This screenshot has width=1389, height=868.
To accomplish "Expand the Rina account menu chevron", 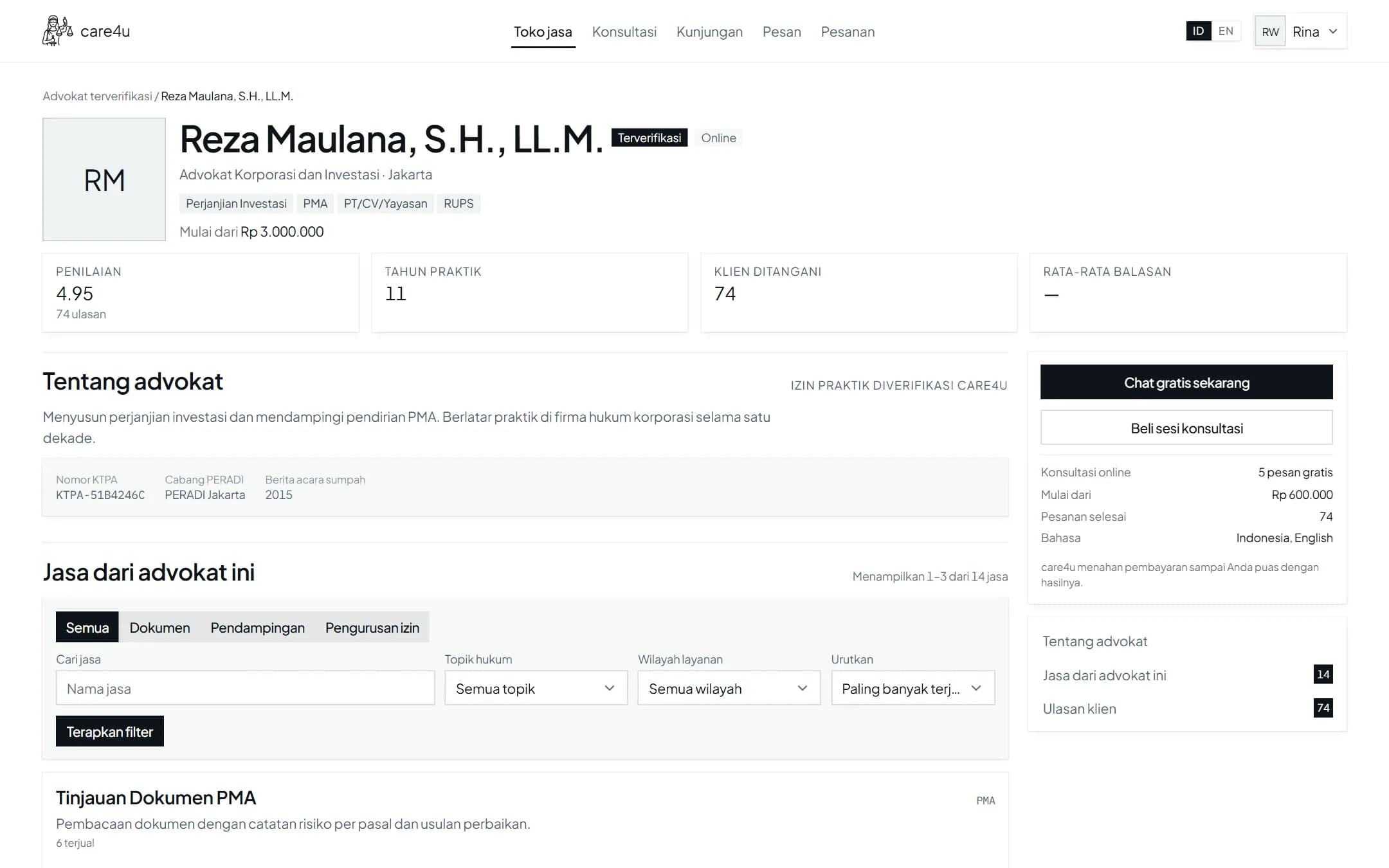I will pyautogui.click(x=1333, y=32).
